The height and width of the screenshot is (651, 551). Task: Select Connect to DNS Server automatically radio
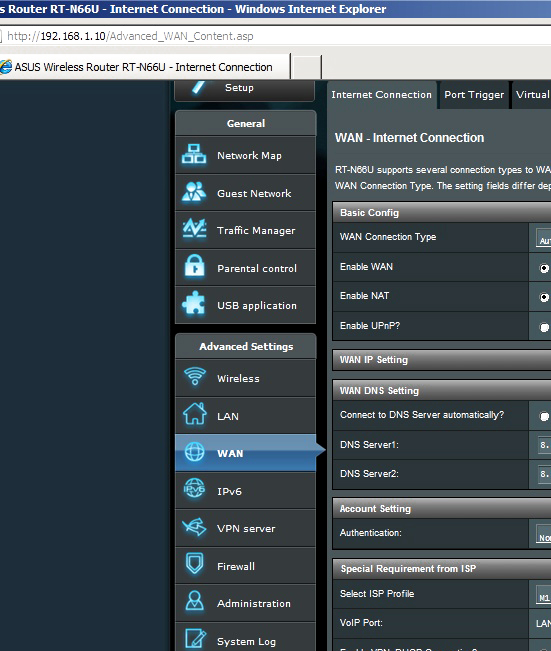click(544, 416)
